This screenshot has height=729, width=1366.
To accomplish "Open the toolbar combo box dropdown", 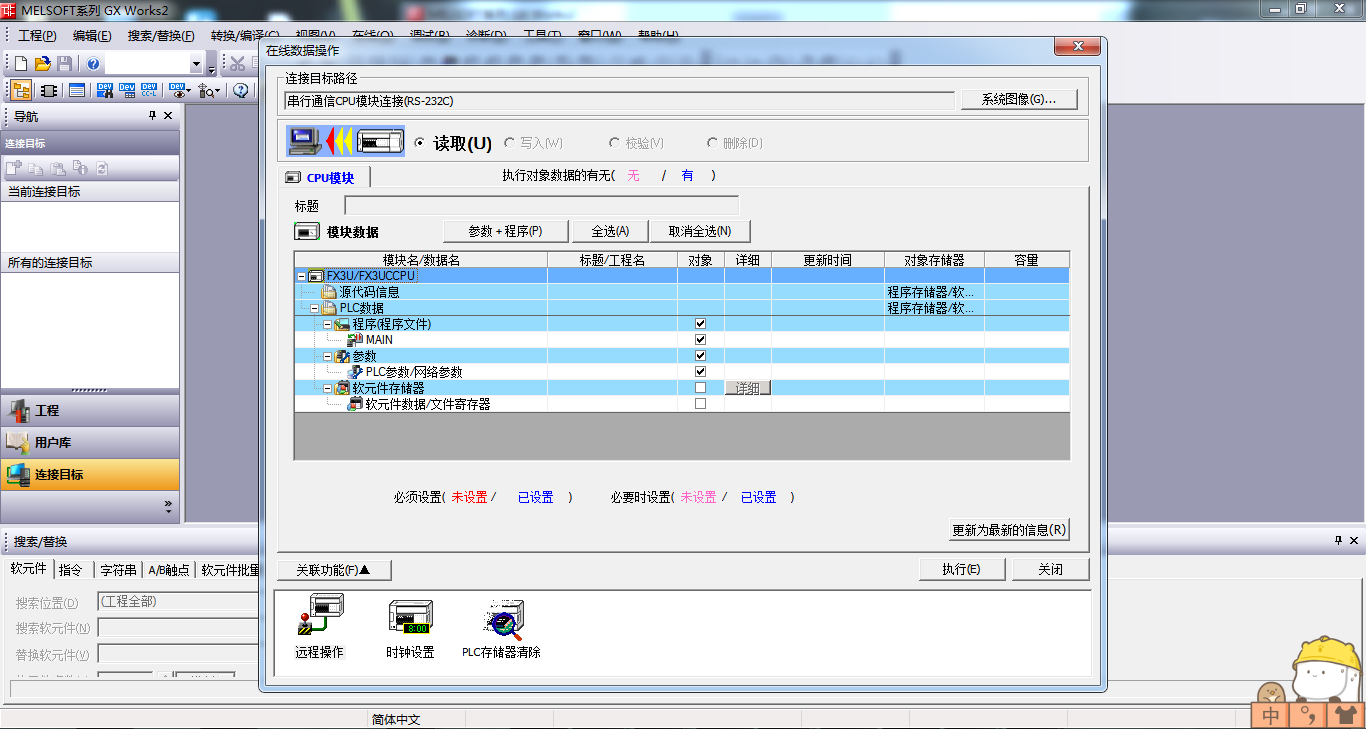I will tap(196, 64).
